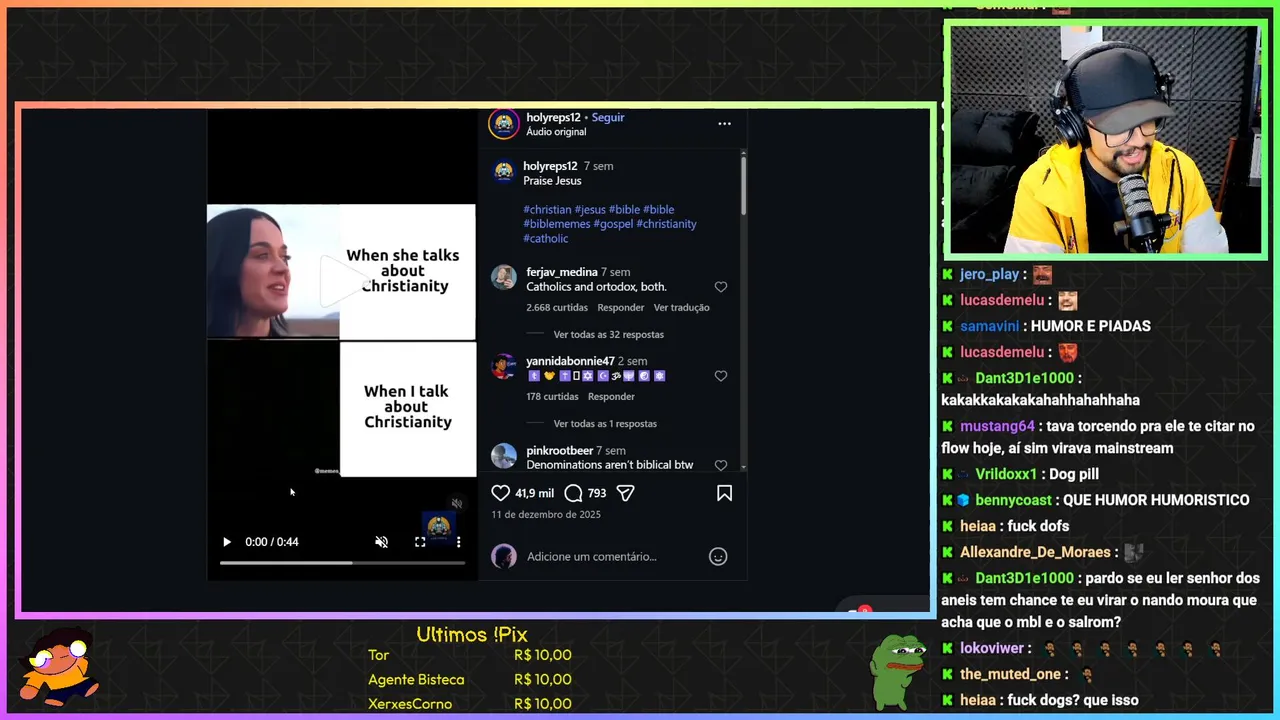The width and height of the screenshot is (1280, 720).
Task: Like the ferjav_medina comment
Action: click(x=721, y=287)
